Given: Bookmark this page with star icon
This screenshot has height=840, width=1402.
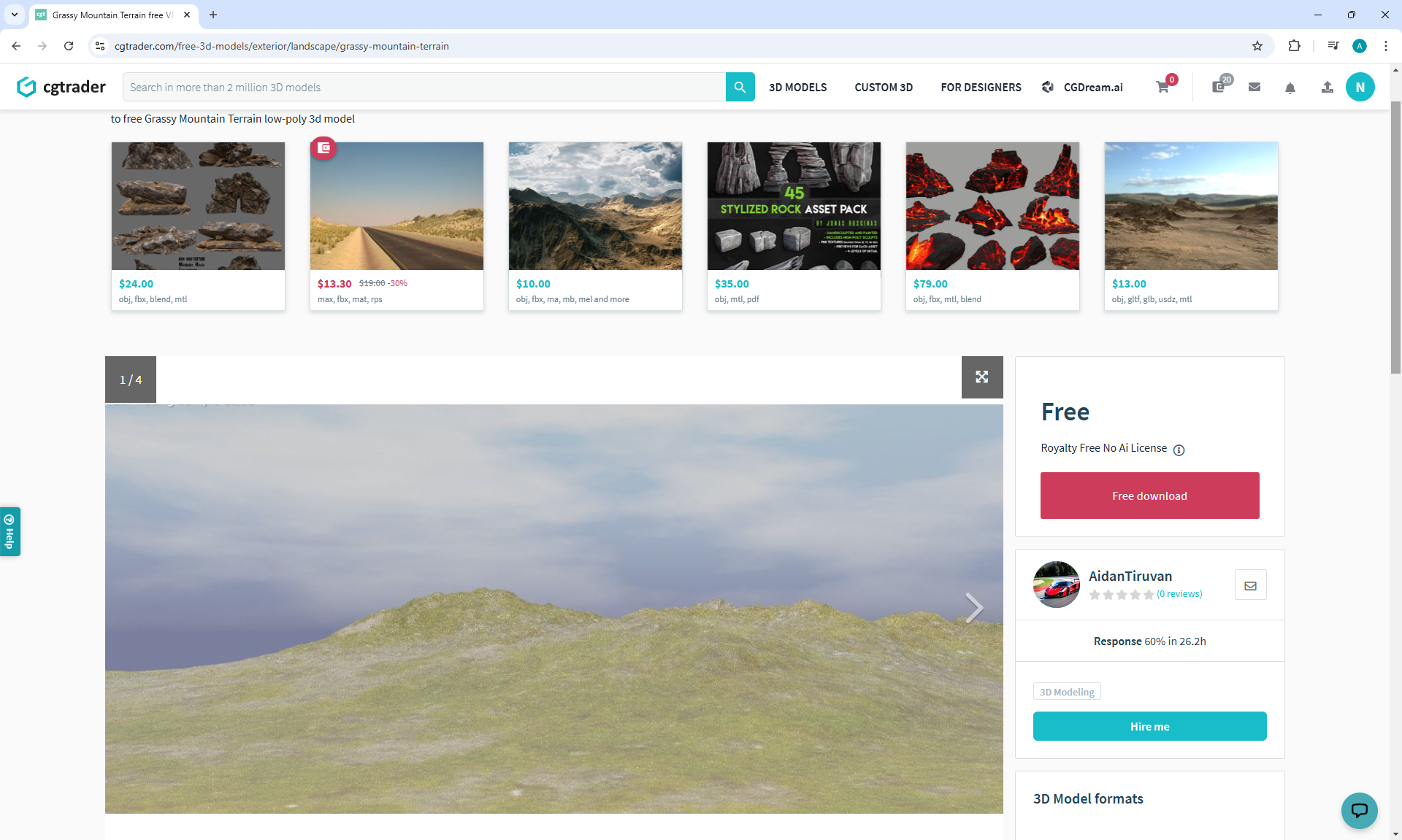Looking at the screenshot, I should point(1257,46).
